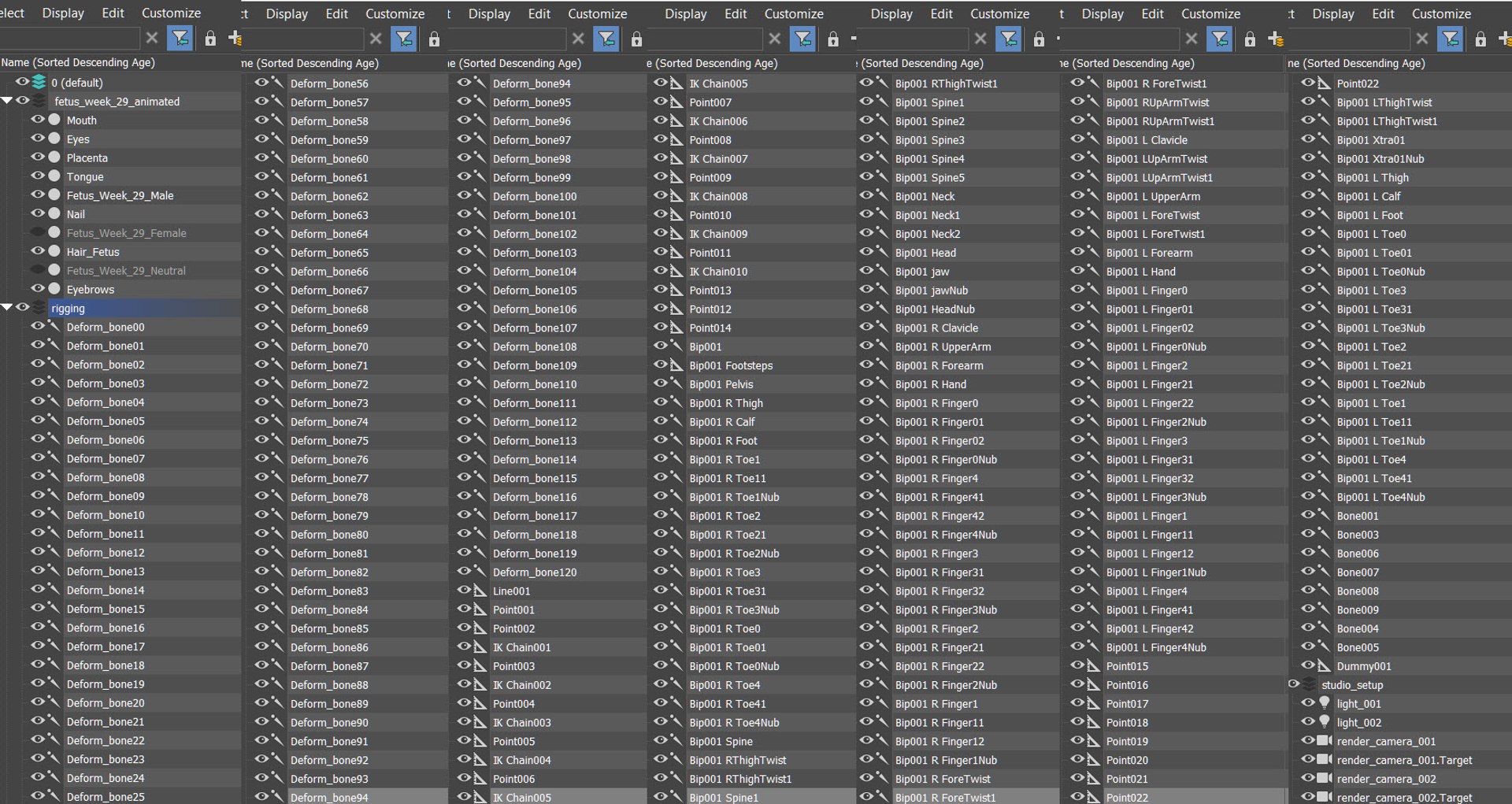Click the camera icon beside render_camera_002.Target
Viewport: 1512px width, 804px height.
pyautogui.click(x=1325, y=797)
